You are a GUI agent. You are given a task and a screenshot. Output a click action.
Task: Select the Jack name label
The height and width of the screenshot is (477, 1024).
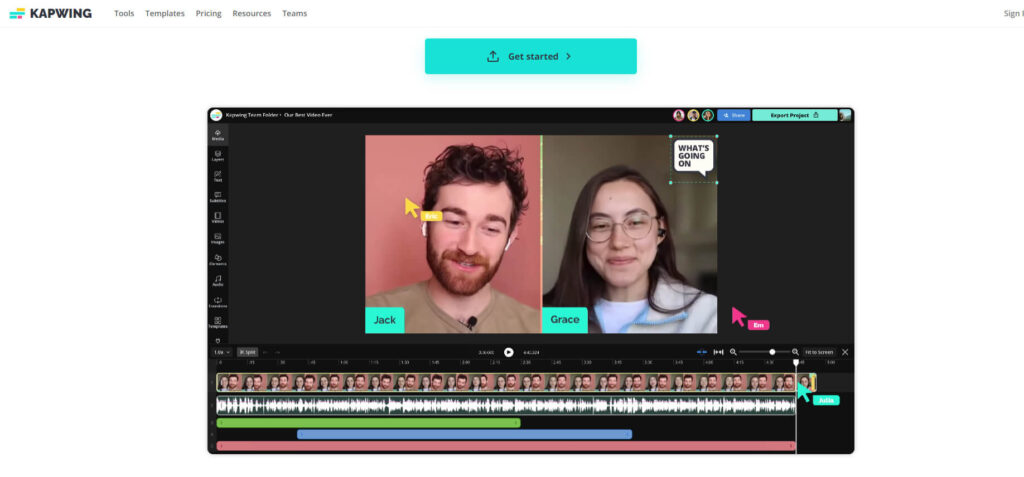(385, 320)
